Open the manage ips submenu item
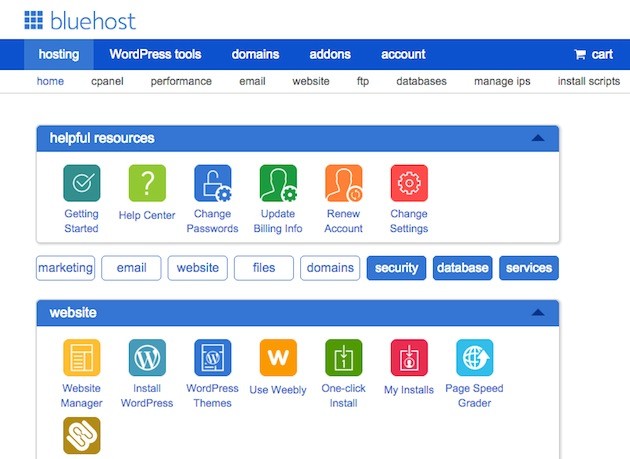The width and height of the screenshot is (630, 459). [x=502, y=81]
